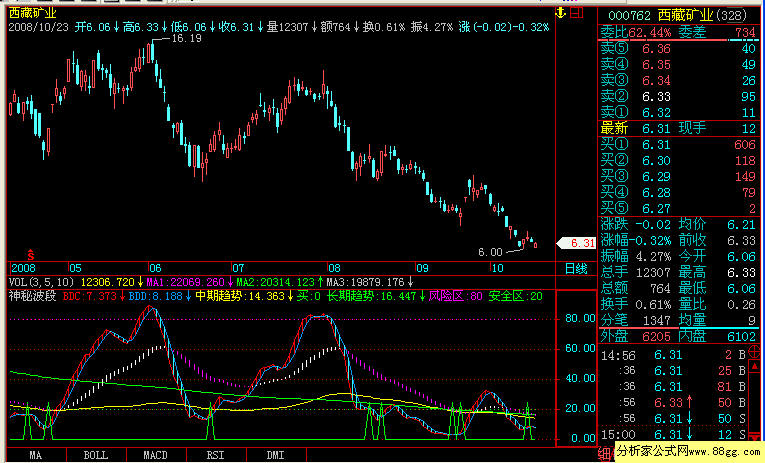Click the 长期趋势:16.447 value
Screen dimensions: 765x463
click(x=372, y=296)
